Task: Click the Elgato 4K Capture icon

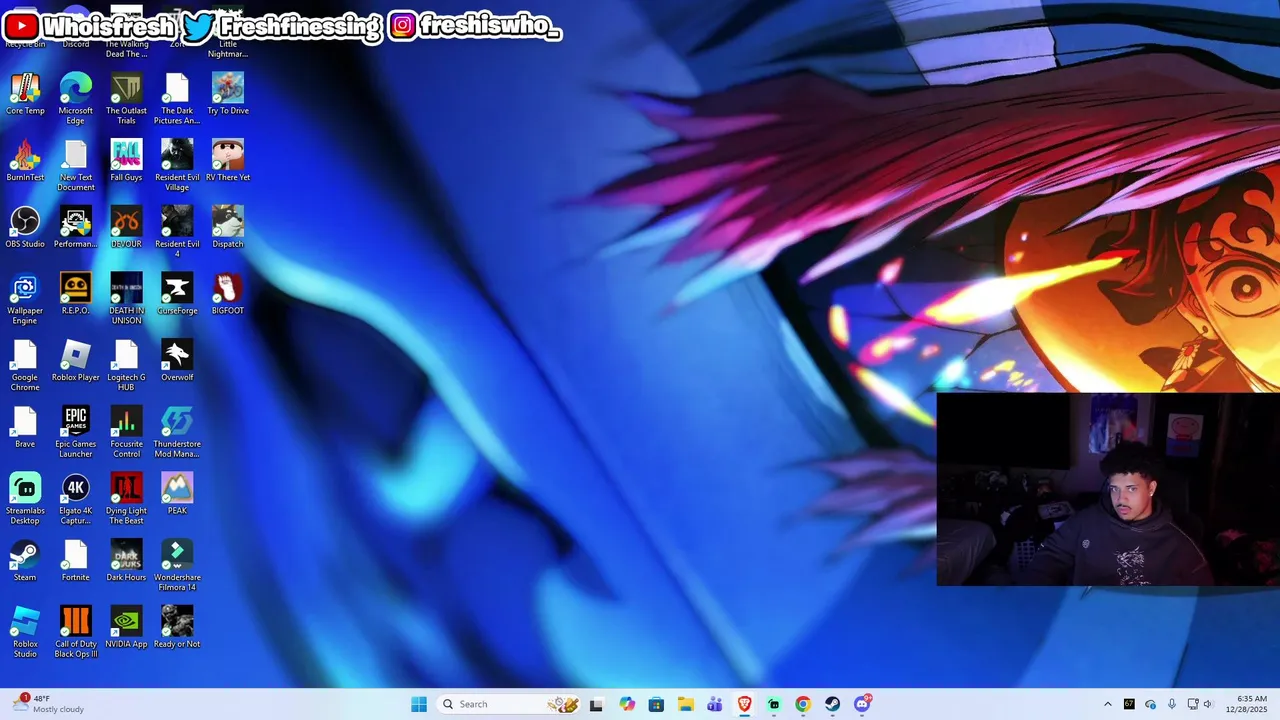Action: point(76,499)
